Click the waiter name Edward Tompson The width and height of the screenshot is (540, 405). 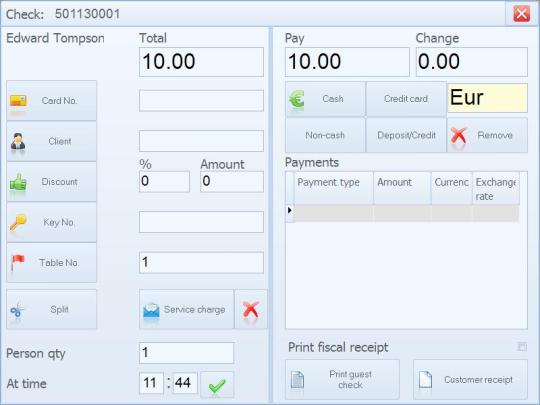click(55, 38)
